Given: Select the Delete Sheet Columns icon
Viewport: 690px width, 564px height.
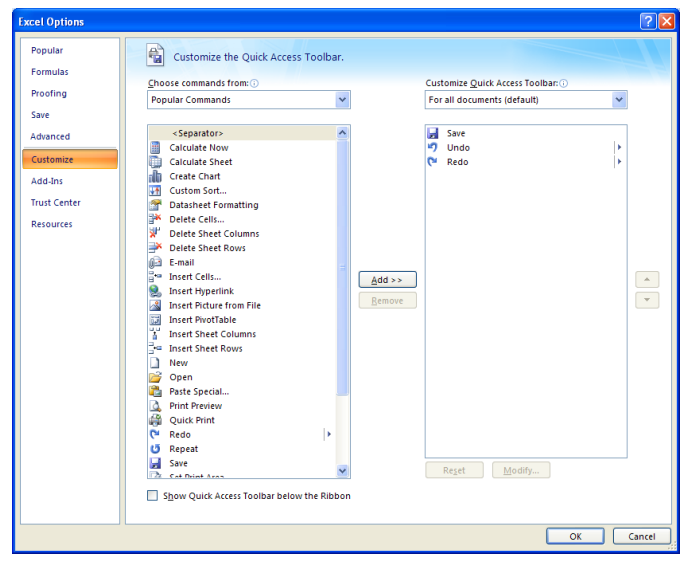Looking at the screenshot, I should 155,234.
